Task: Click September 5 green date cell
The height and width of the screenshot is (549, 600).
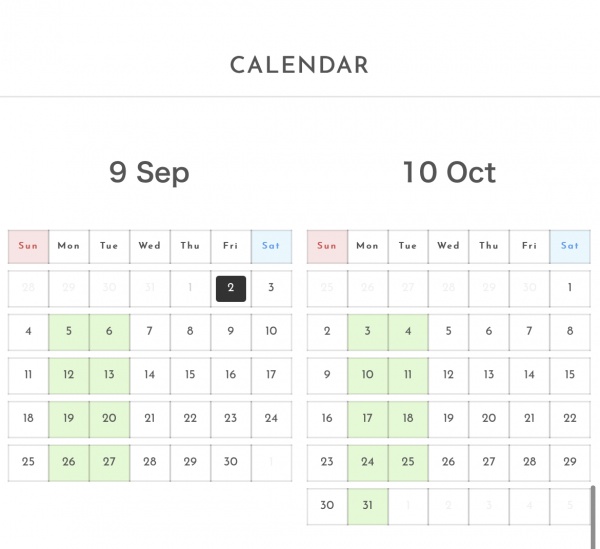Action: pyautogui.click(x=69, y=331)
